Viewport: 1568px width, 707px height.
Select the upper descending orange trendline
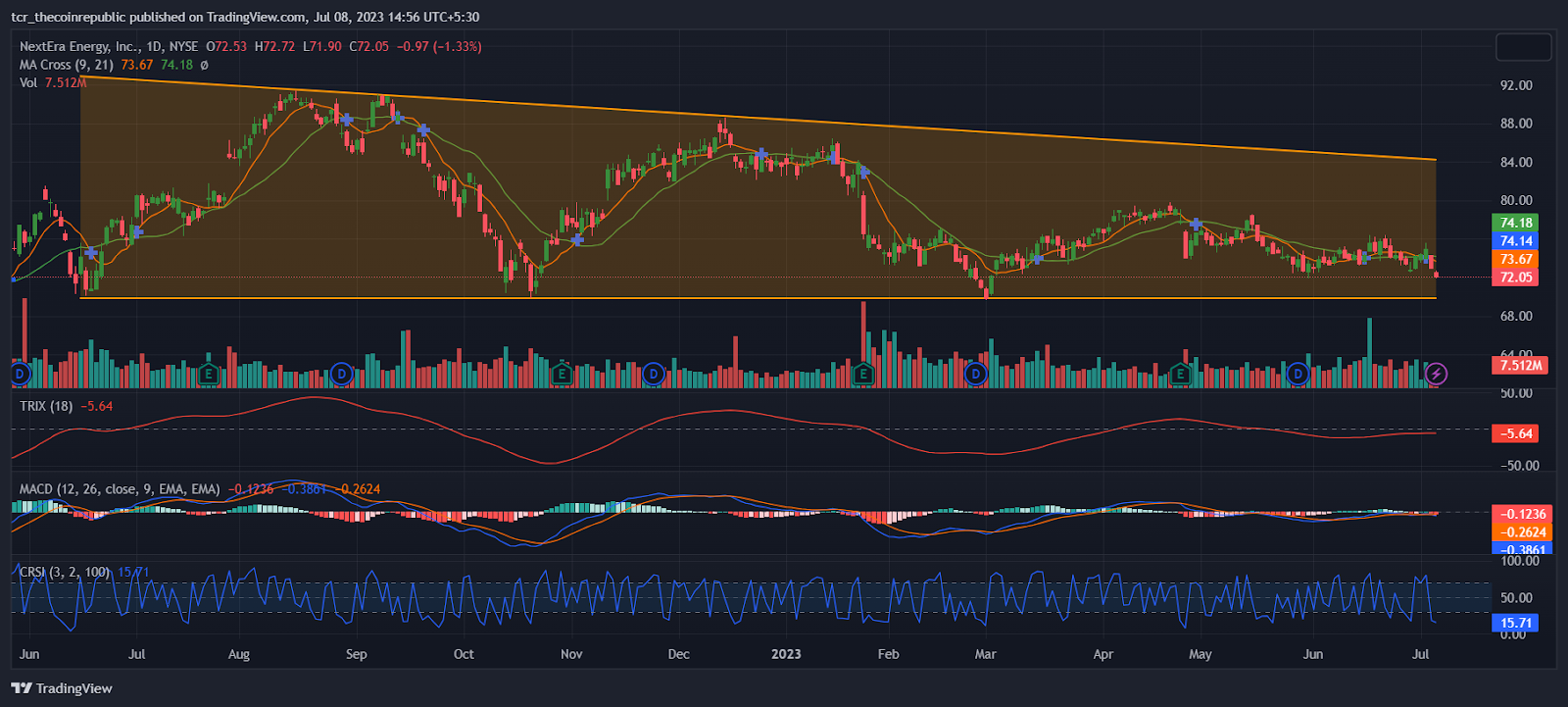tap(759, 118)
